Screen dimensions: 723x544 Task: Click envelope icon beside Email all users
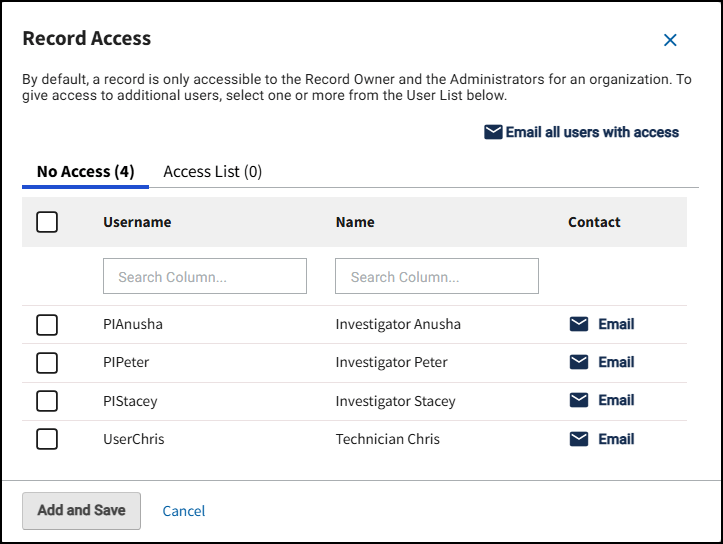(x=493, y=132)
